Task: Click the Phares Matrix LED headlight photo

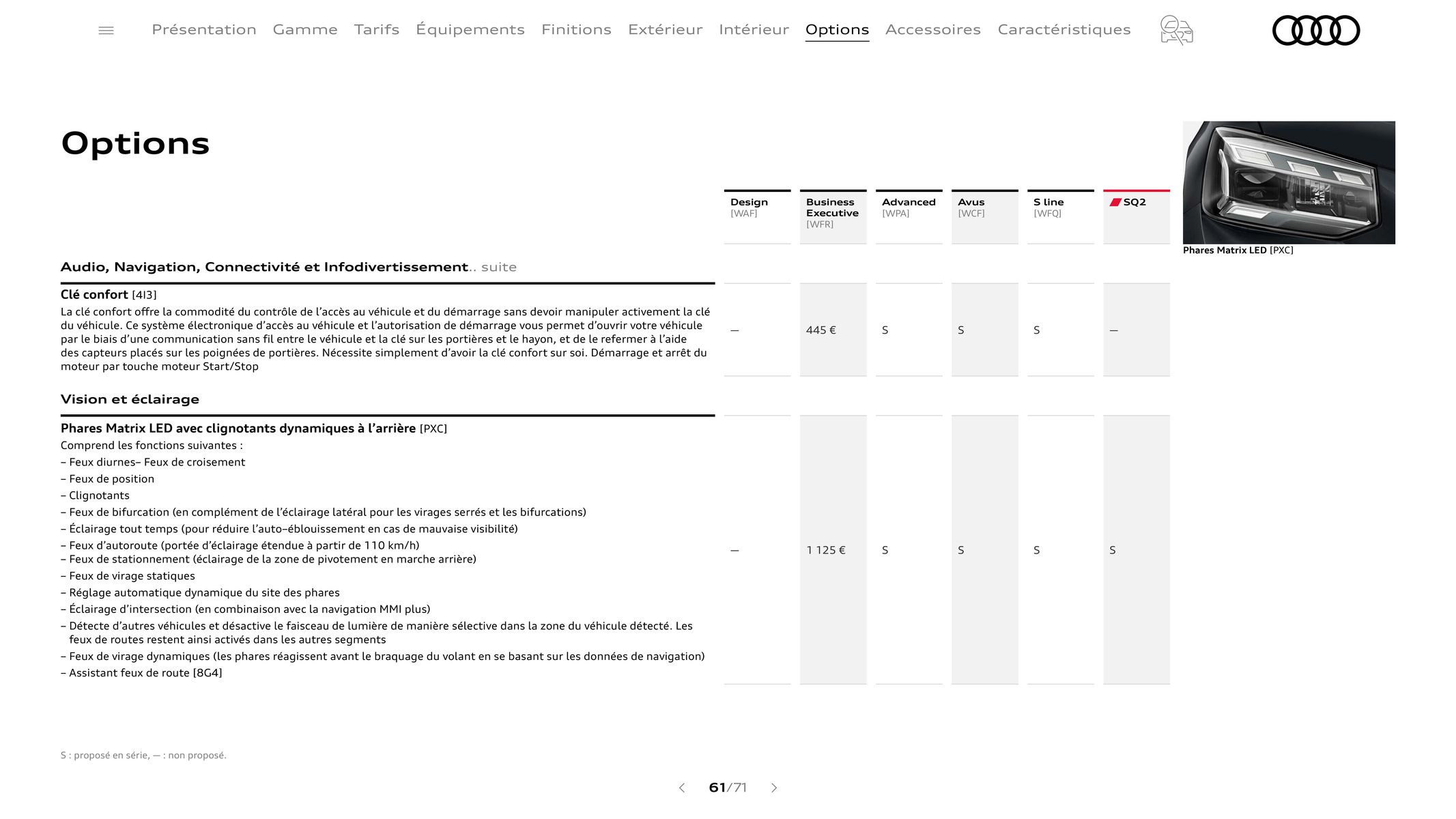Action: coord(1289,182)
